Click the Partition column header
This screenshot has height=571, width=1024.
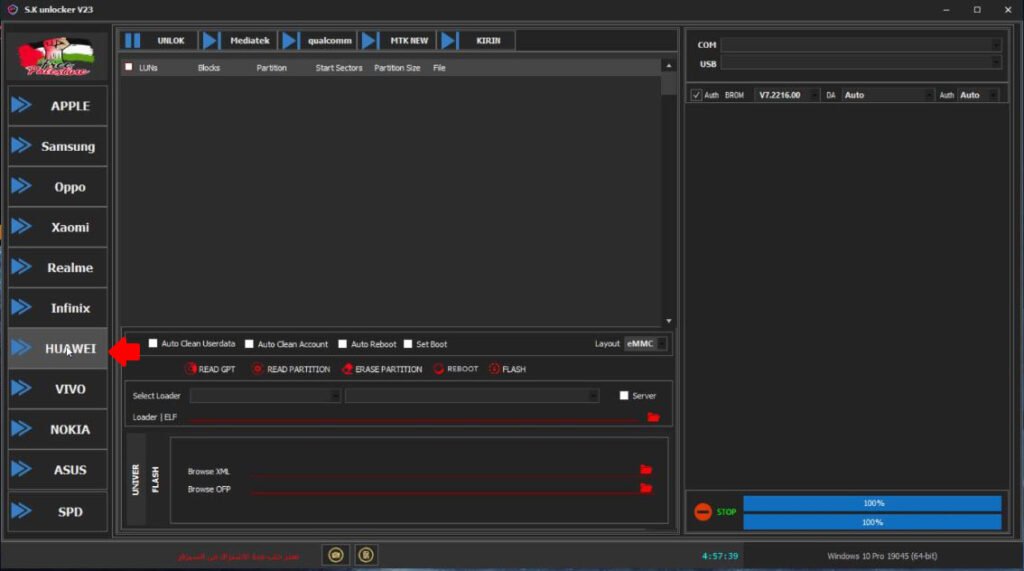[x=271, y=68]
